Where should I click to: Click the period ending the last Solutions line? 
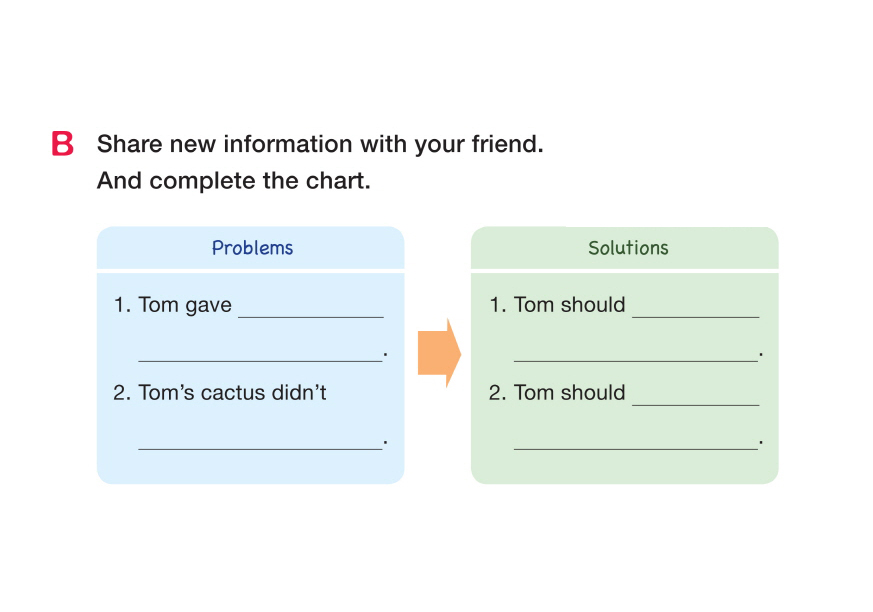click(761, 441)
